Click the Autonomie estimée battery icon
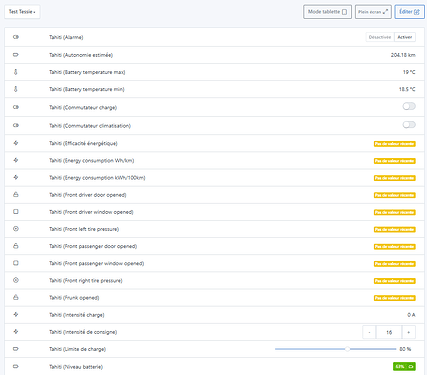427x375 pixels. pos(16,55)
